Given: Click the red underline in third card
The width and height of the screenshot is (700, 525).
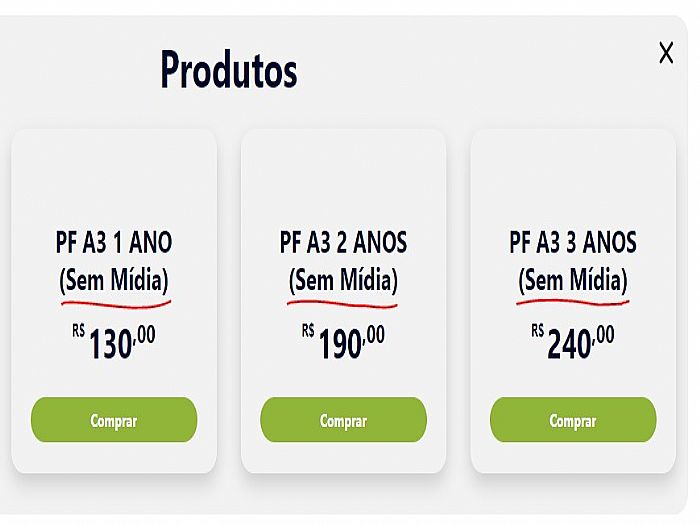Looking at the screenshot, I should [x=573, y=303].
